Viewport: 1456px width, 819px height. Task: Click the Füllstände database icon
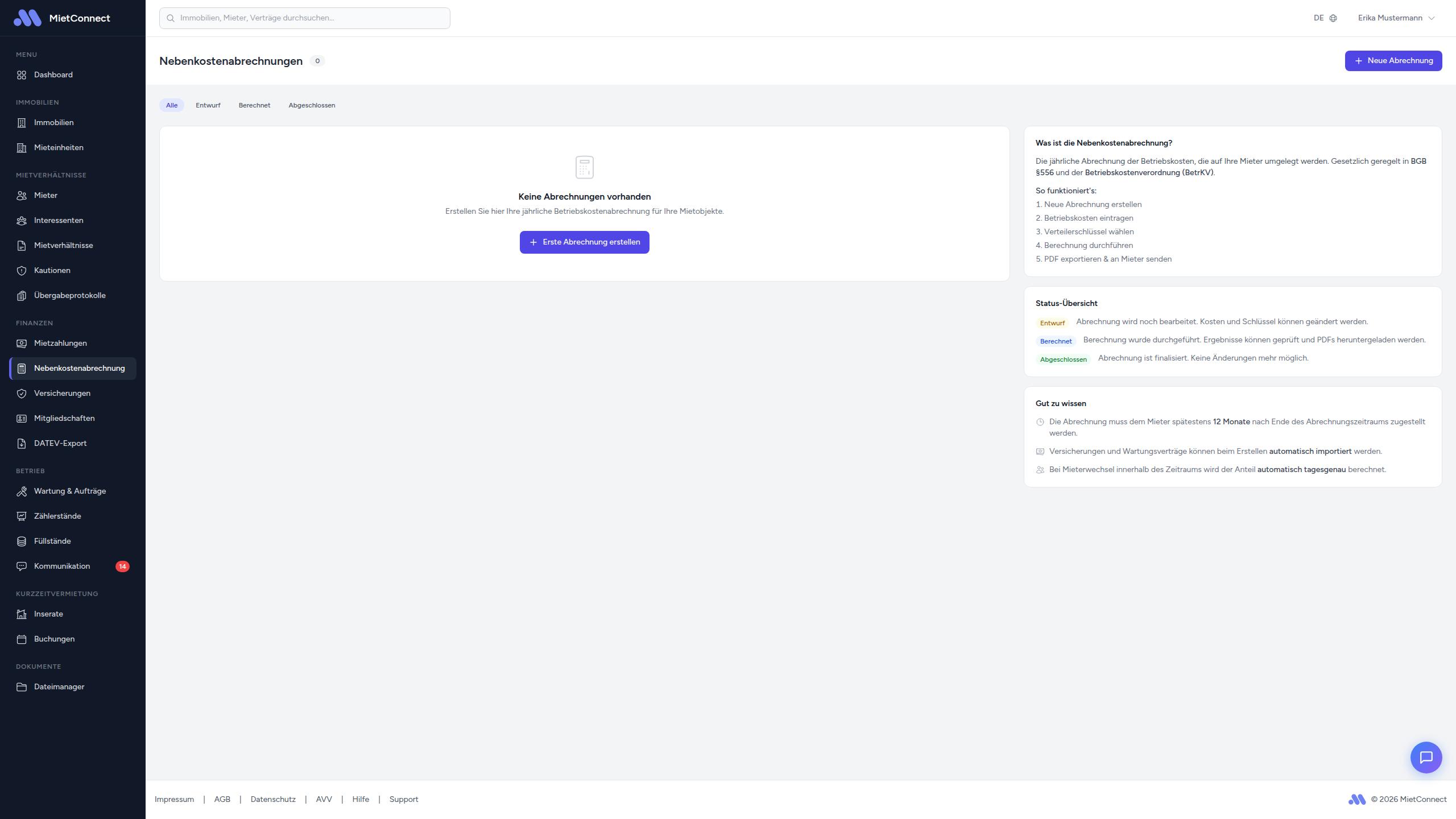[22, 541]
